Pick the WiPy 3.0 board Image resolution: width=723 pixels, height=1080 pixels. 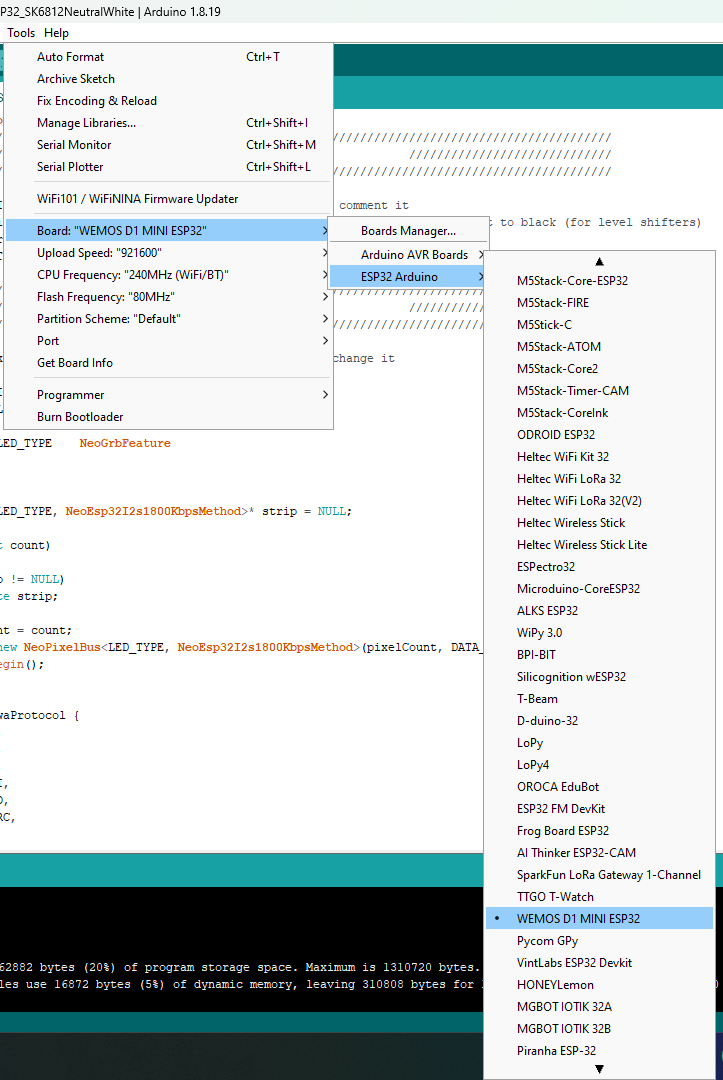click(599, 632)
